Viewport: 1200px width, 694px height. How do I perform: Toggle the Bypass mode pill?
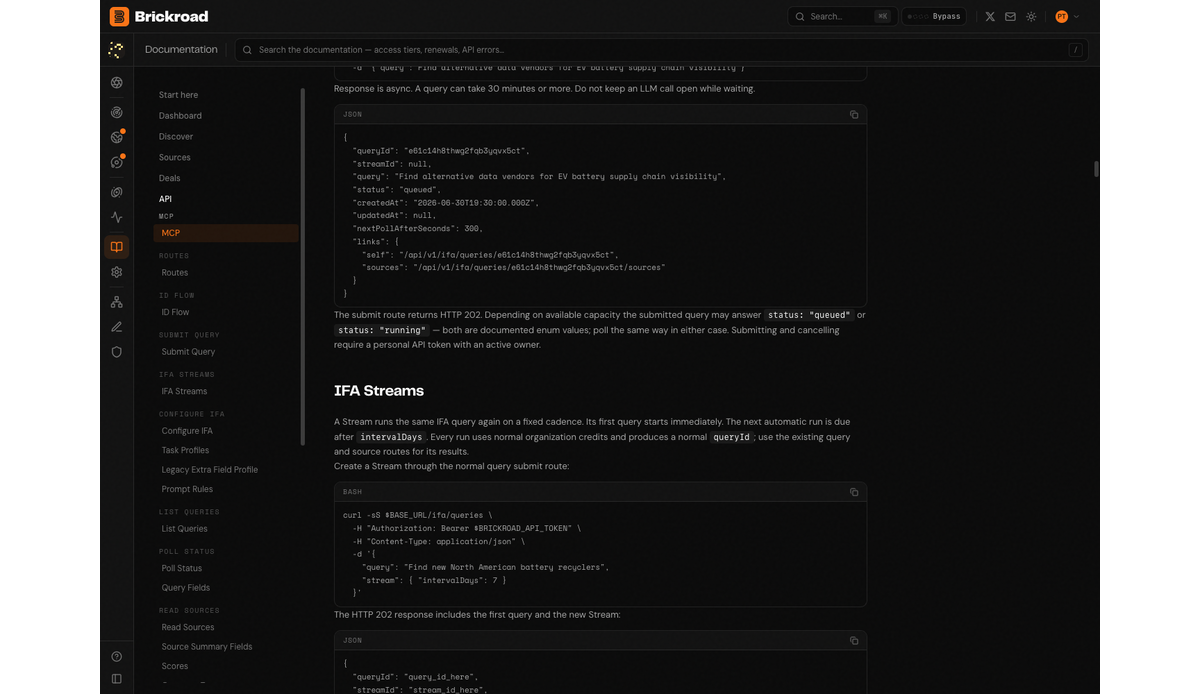click(934, 17)
